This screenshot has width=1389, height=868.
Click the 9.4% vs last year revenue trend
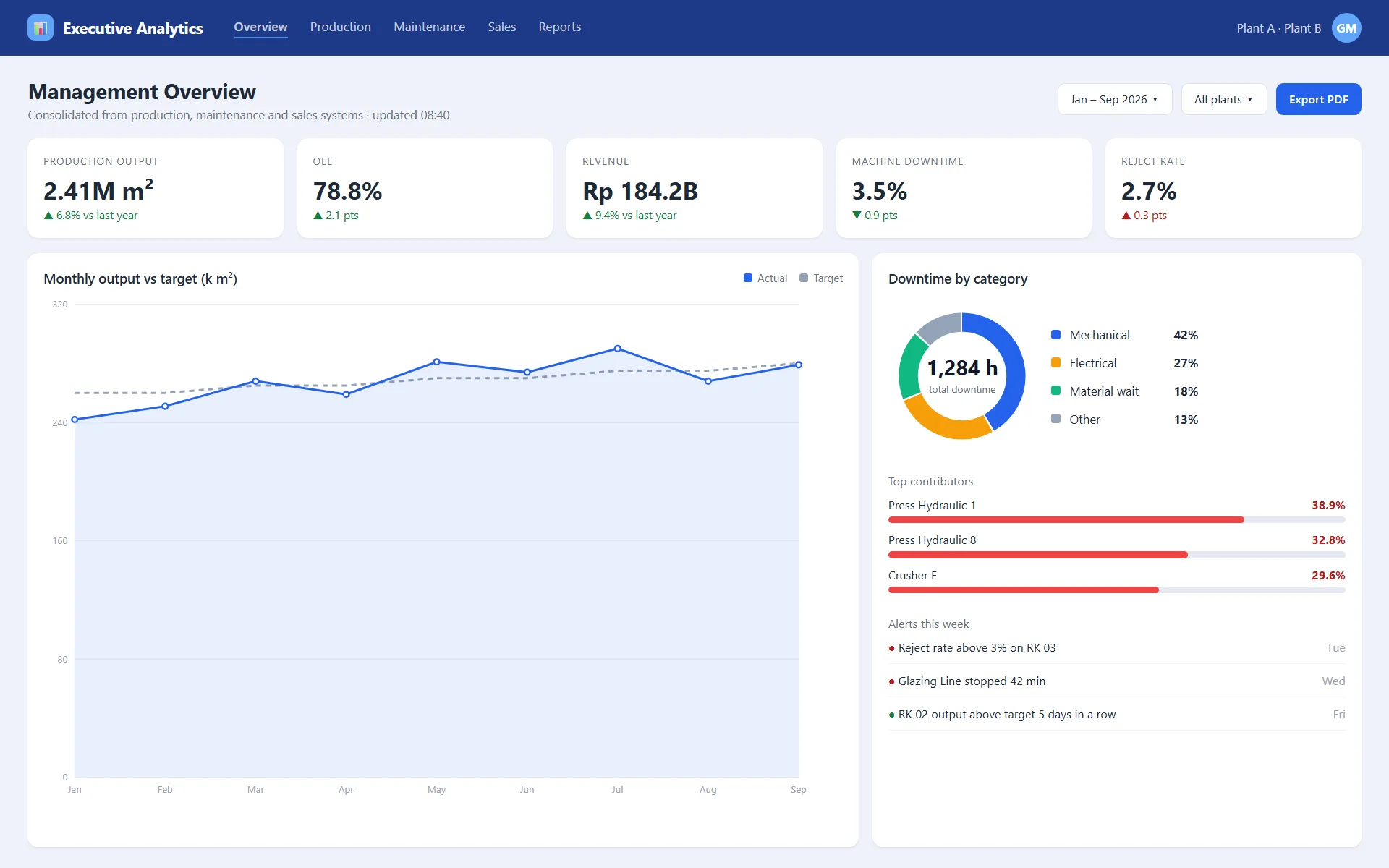(x=629, y=216)
